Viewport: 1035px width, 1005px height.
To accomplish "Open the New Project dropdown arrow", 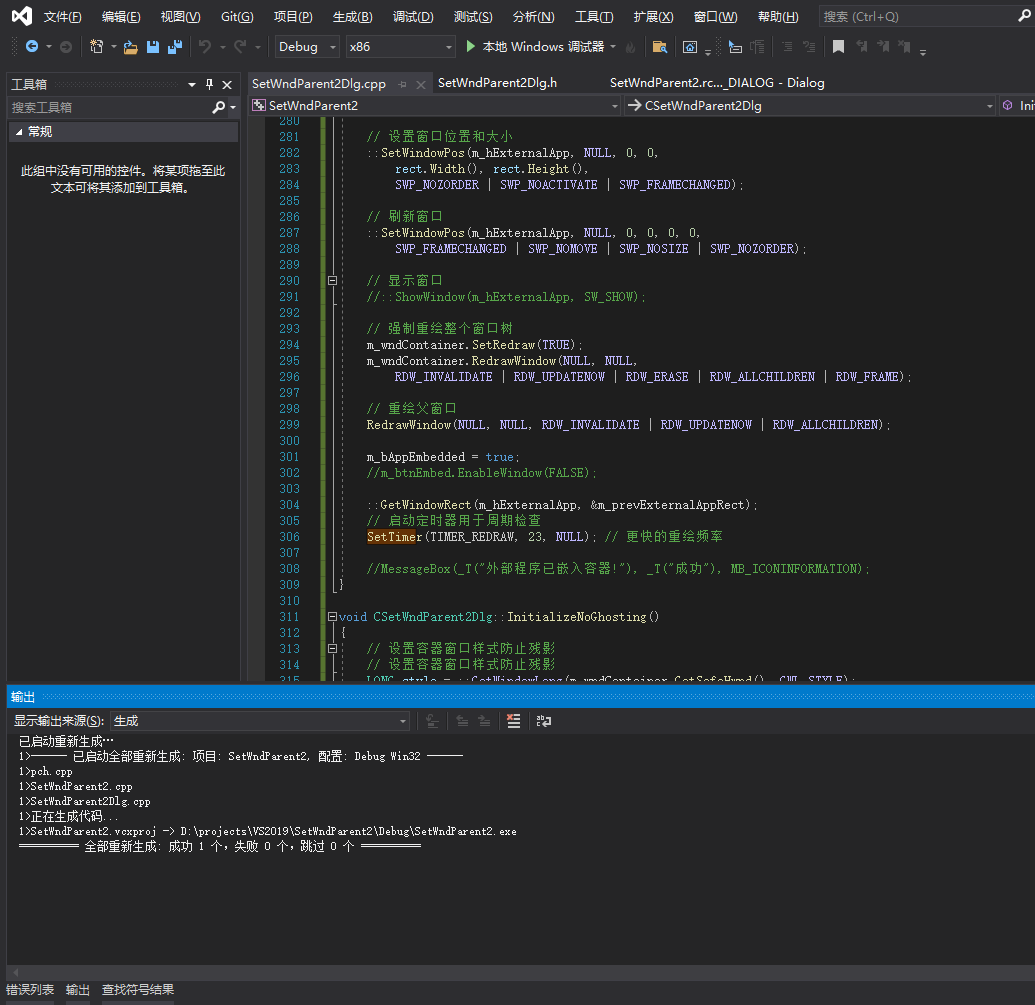I will click(114, 47).
